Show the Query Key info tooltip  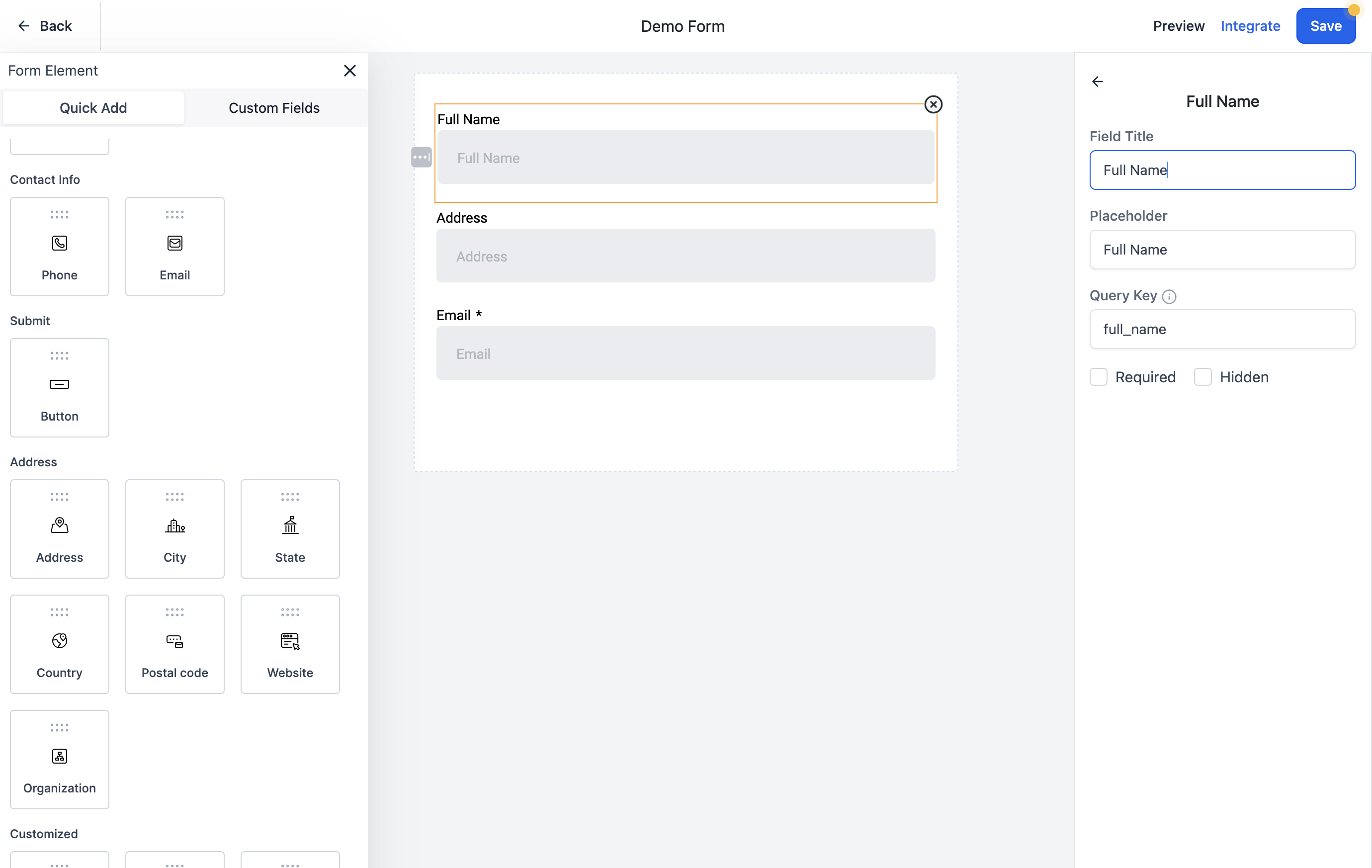(1169, 296)
